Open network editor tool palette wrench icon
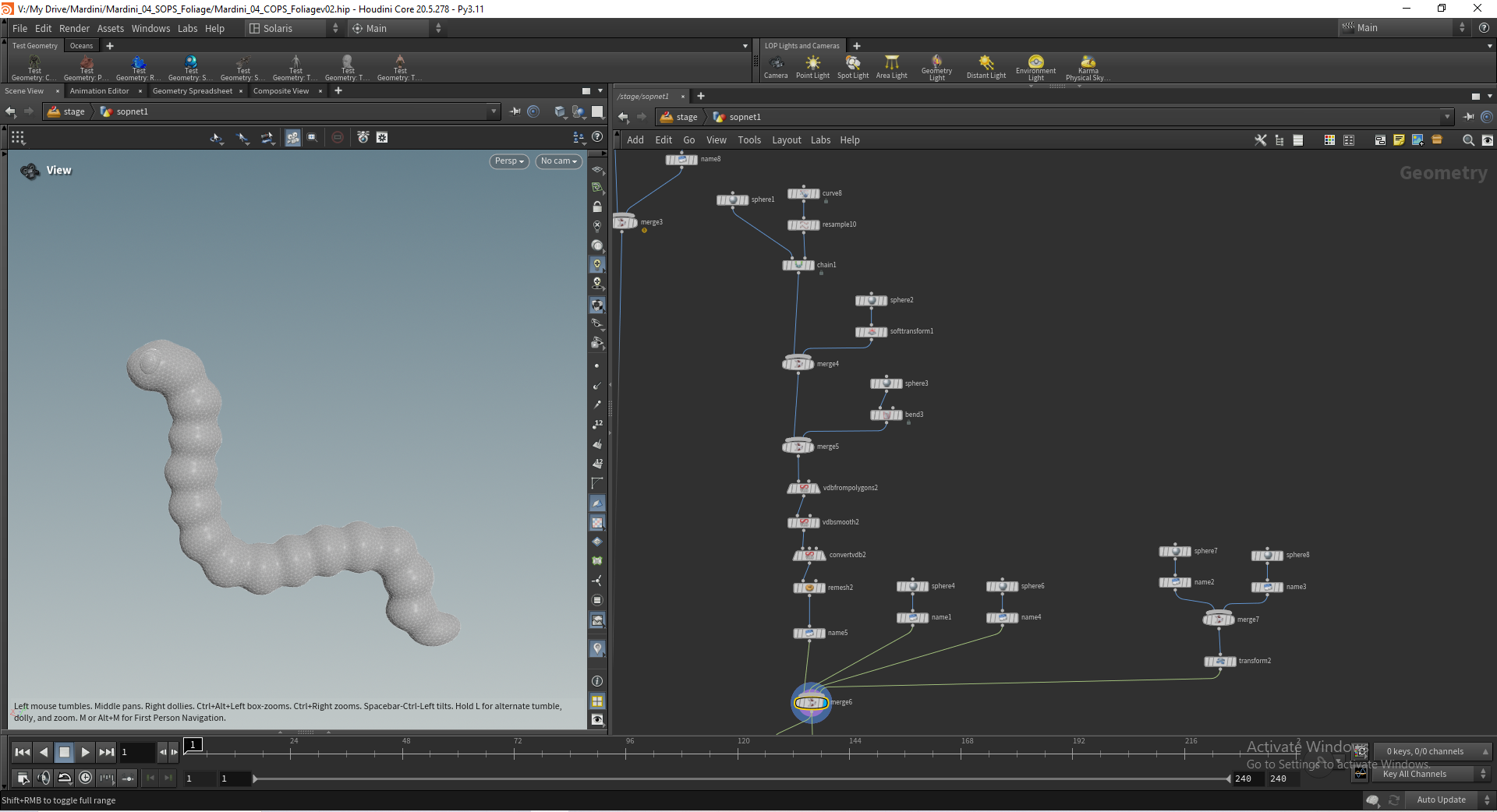Image resolution: width=1497 pixels, height=812 pixels. click(x=1260, y=140)
